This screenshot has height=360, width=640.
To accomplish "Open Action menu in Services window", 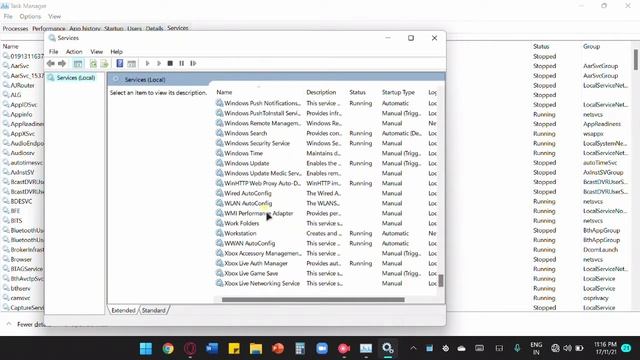I will 74,52.
